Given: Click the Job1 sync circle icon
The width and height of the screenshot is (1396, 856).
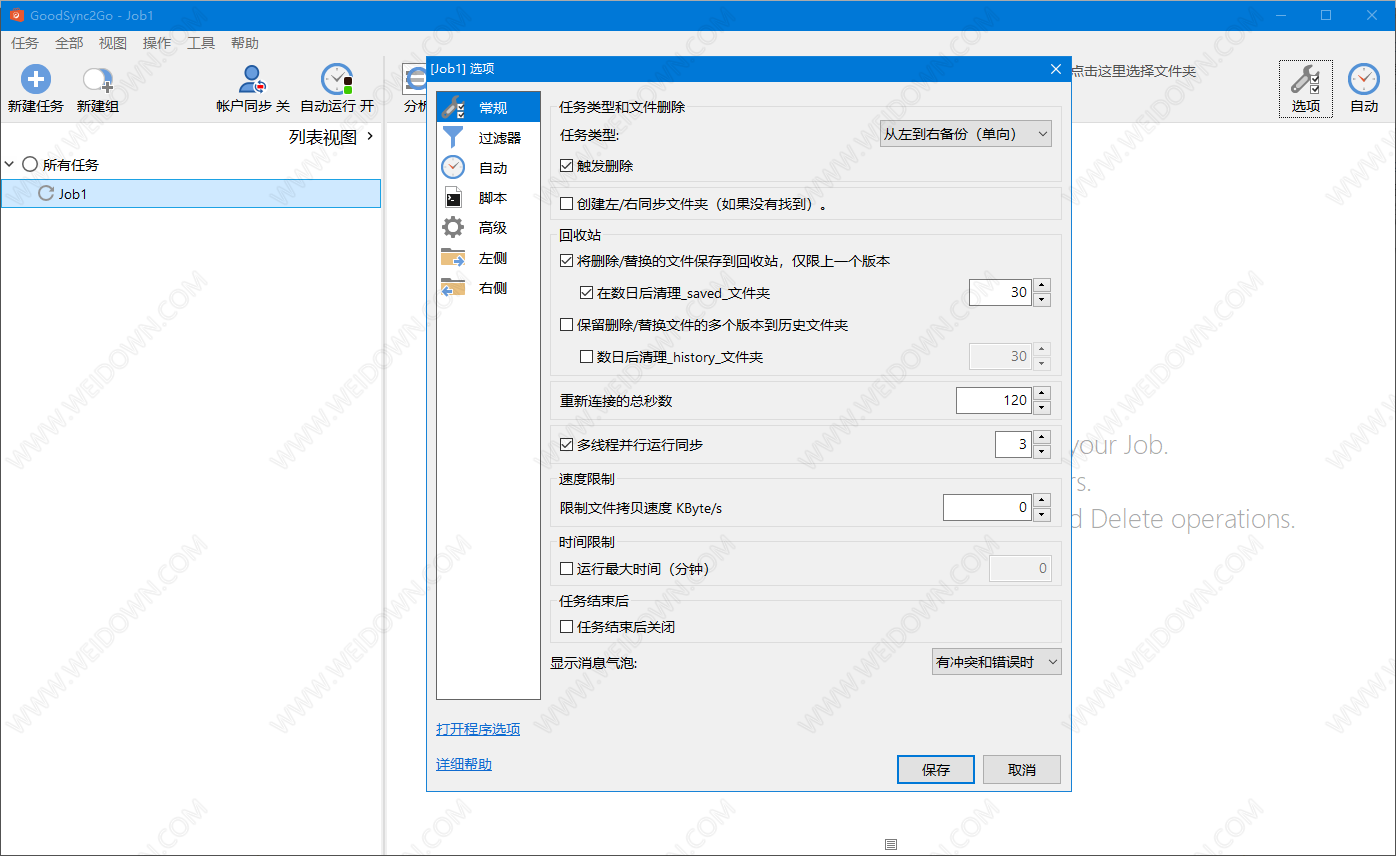Looking at the screenshot, I should pos(46,194).
